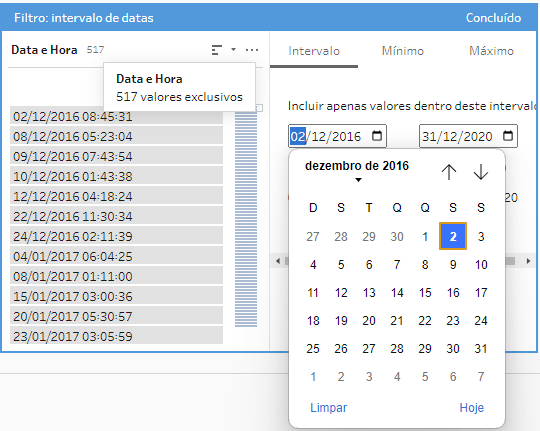Select value 09/12/2016 07:43:54
The image size is (540, 431).
tap(116, 156)
